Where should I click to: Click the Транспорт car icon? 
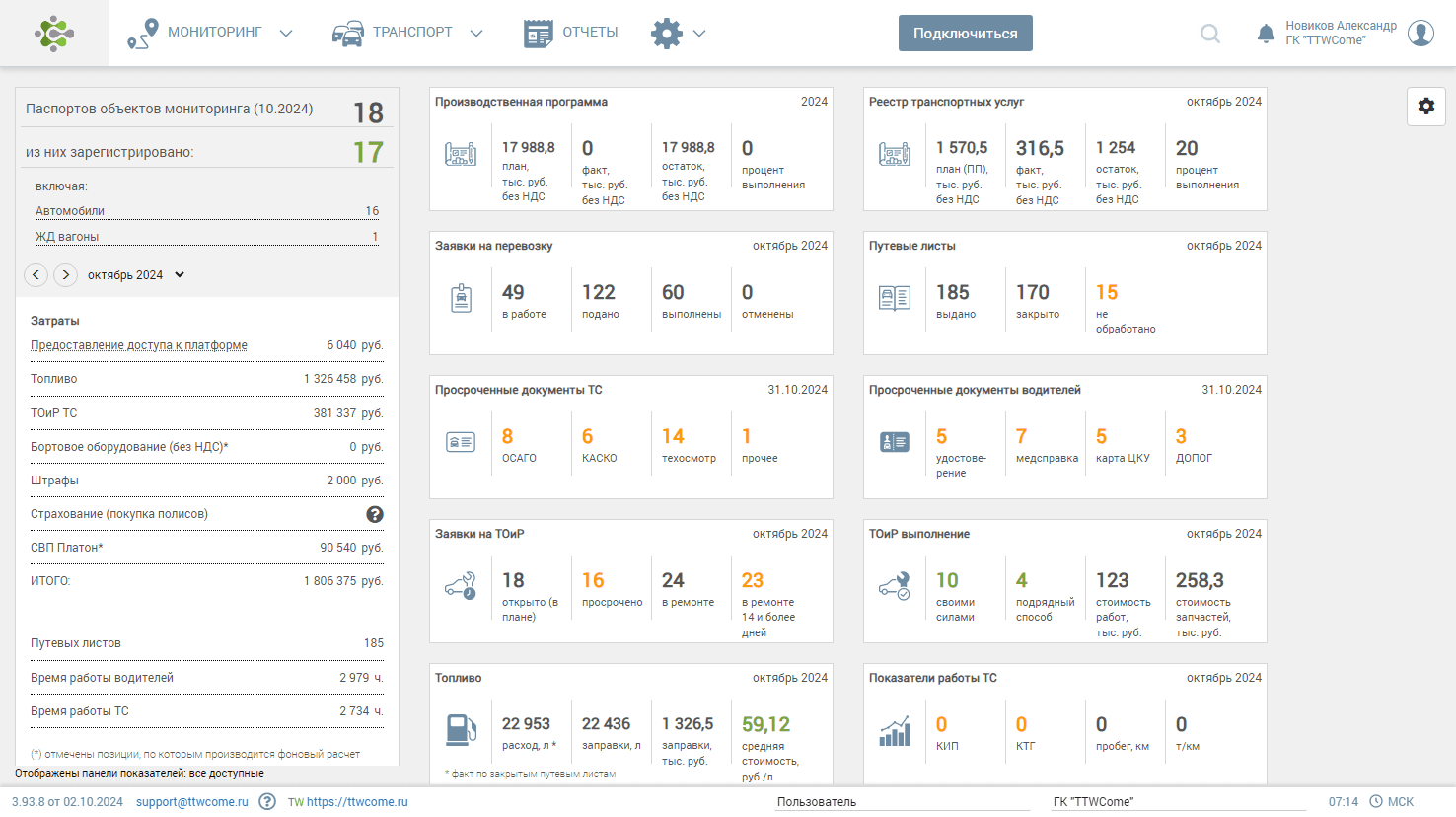coord(347,34)
